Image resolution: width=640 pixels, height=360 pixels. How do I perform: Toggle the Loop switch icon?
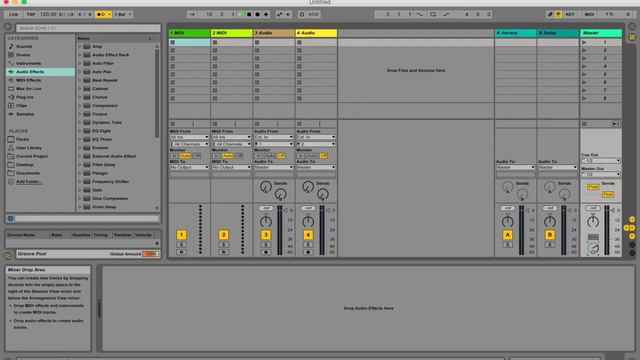433,14
